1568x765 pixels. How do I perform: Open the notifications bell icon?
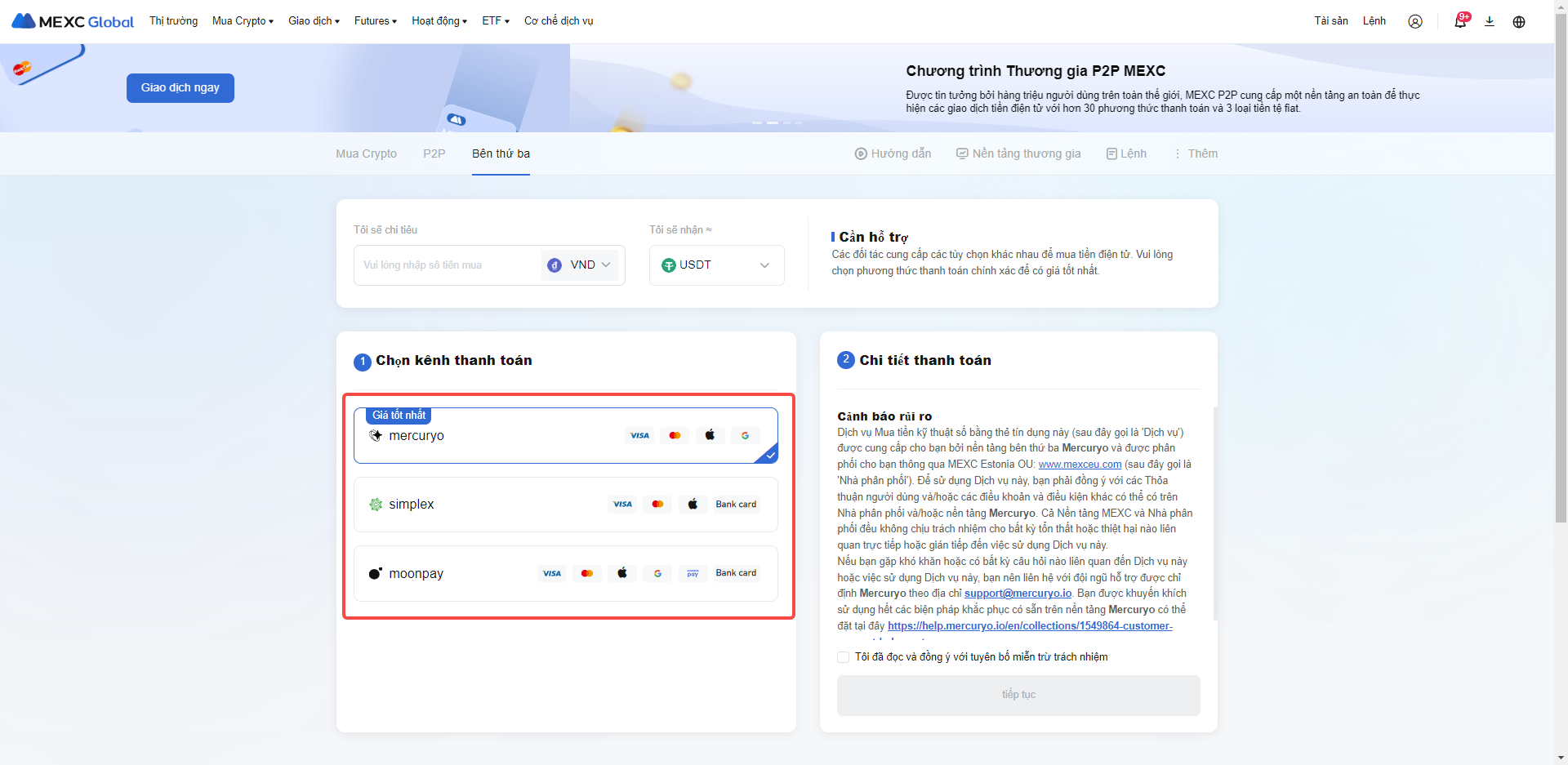point(1460,21)
